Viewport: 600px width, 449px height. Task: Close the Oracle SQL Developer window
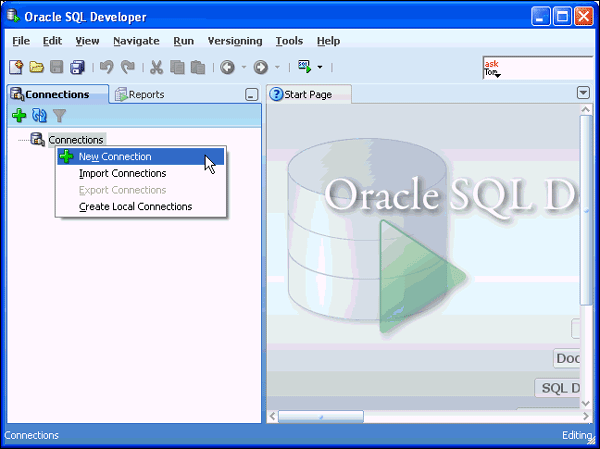pos(584,16)
